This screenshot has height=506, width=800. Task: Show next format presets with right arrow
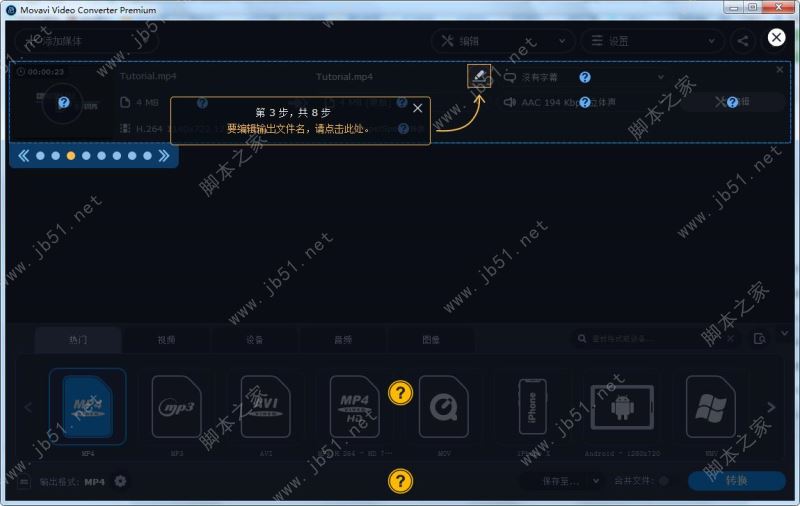pos(771,407)
